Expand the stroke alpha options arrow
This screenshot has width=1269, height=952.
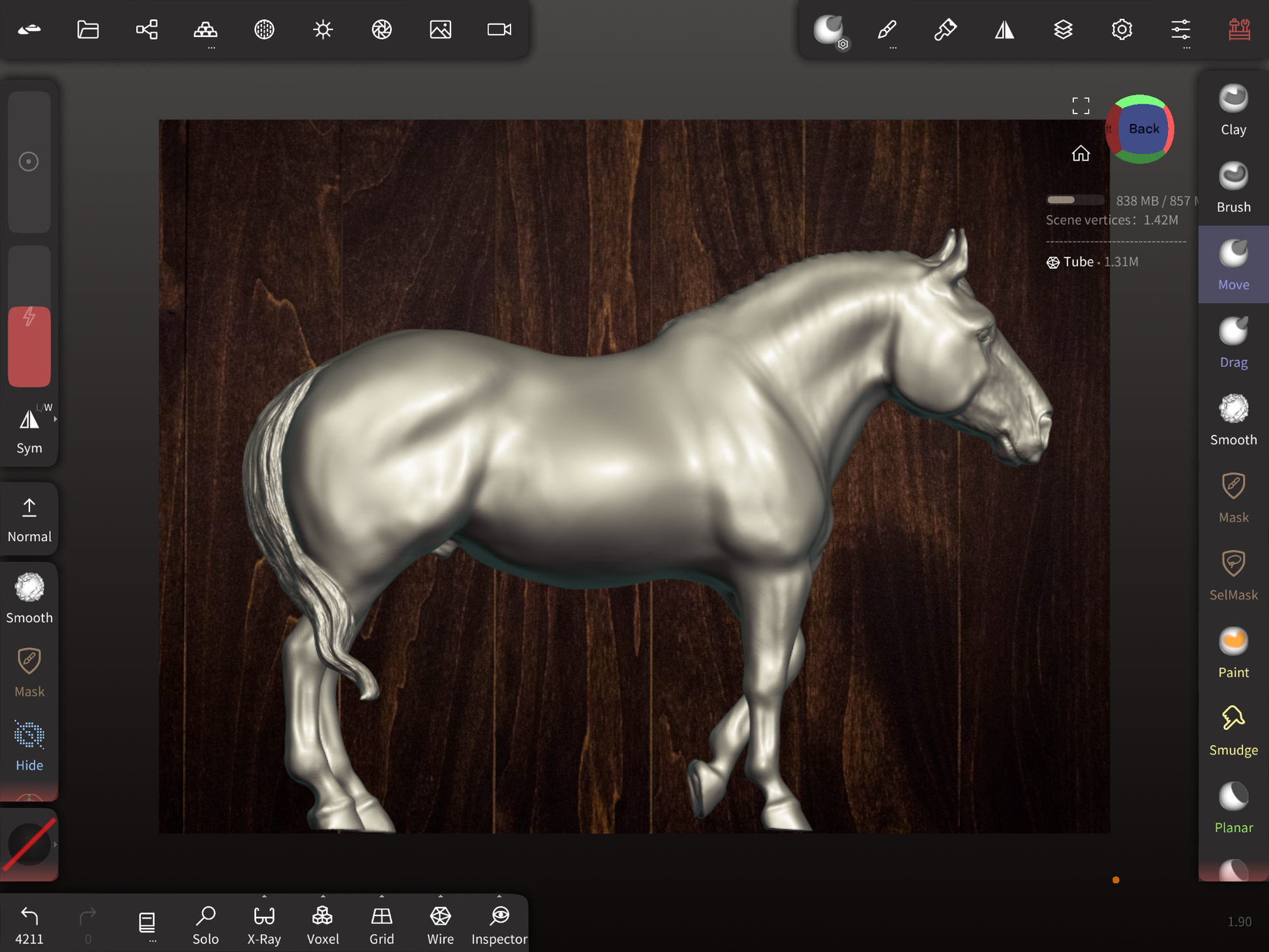pos(55,844)
